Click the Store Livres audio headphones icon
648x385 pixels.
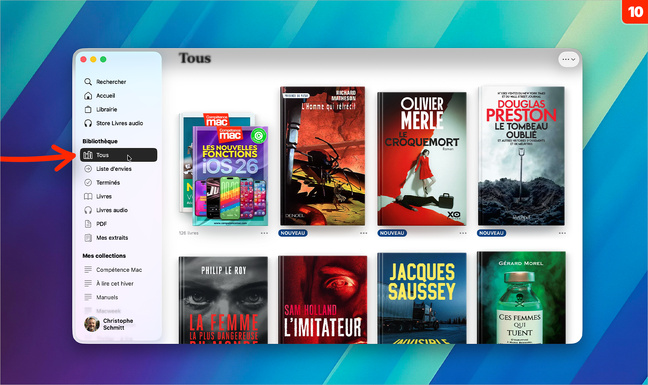88,123
